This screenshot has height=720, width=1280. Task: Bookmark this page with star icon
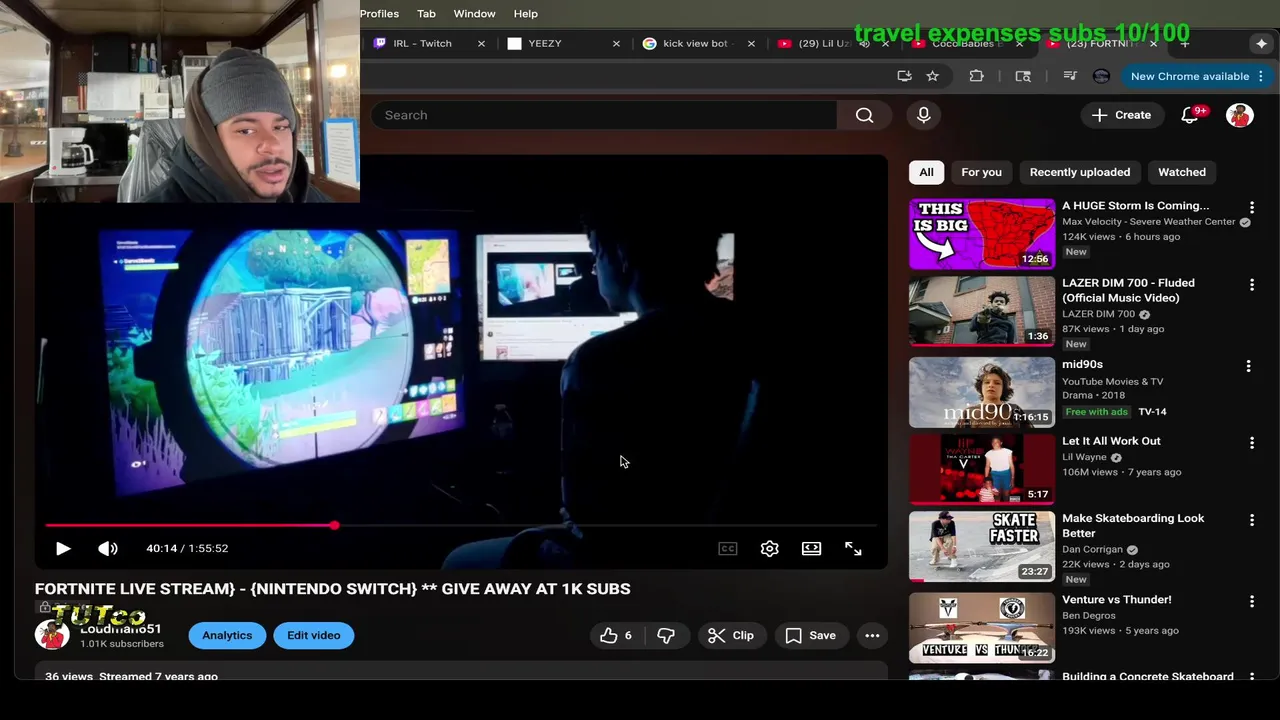(932, 76)
